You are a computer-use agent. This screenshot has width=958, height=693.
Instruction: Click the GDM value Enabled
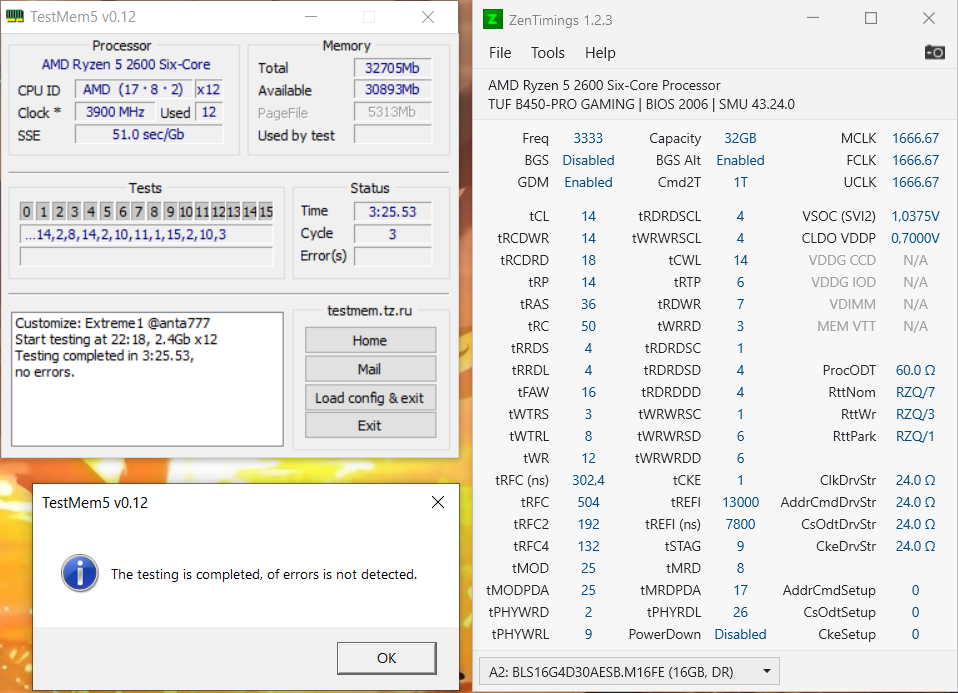click(x=588, y=182)
